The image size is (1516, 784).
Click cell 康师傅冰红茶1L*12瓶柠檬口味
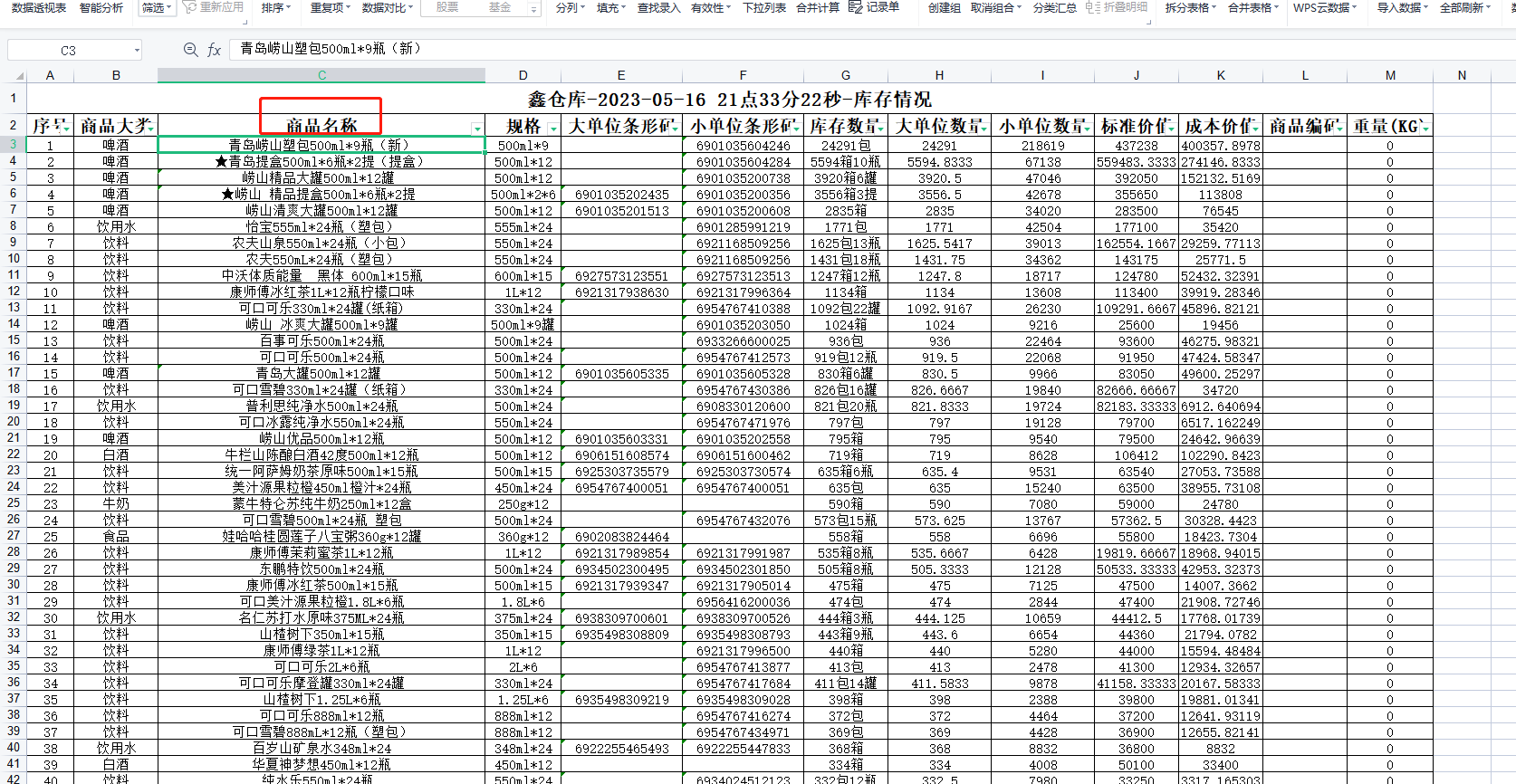[x=321, y=292]
